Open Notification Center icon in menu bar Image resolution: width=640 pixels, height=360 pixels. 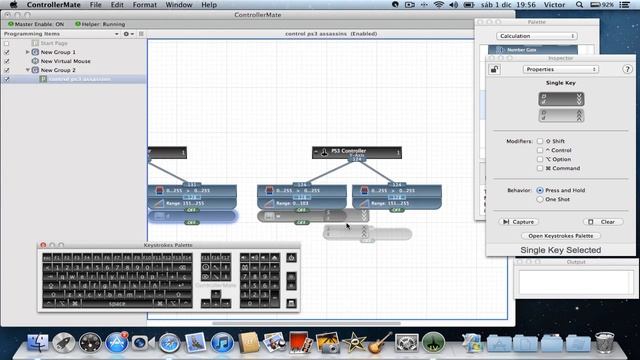625,5
